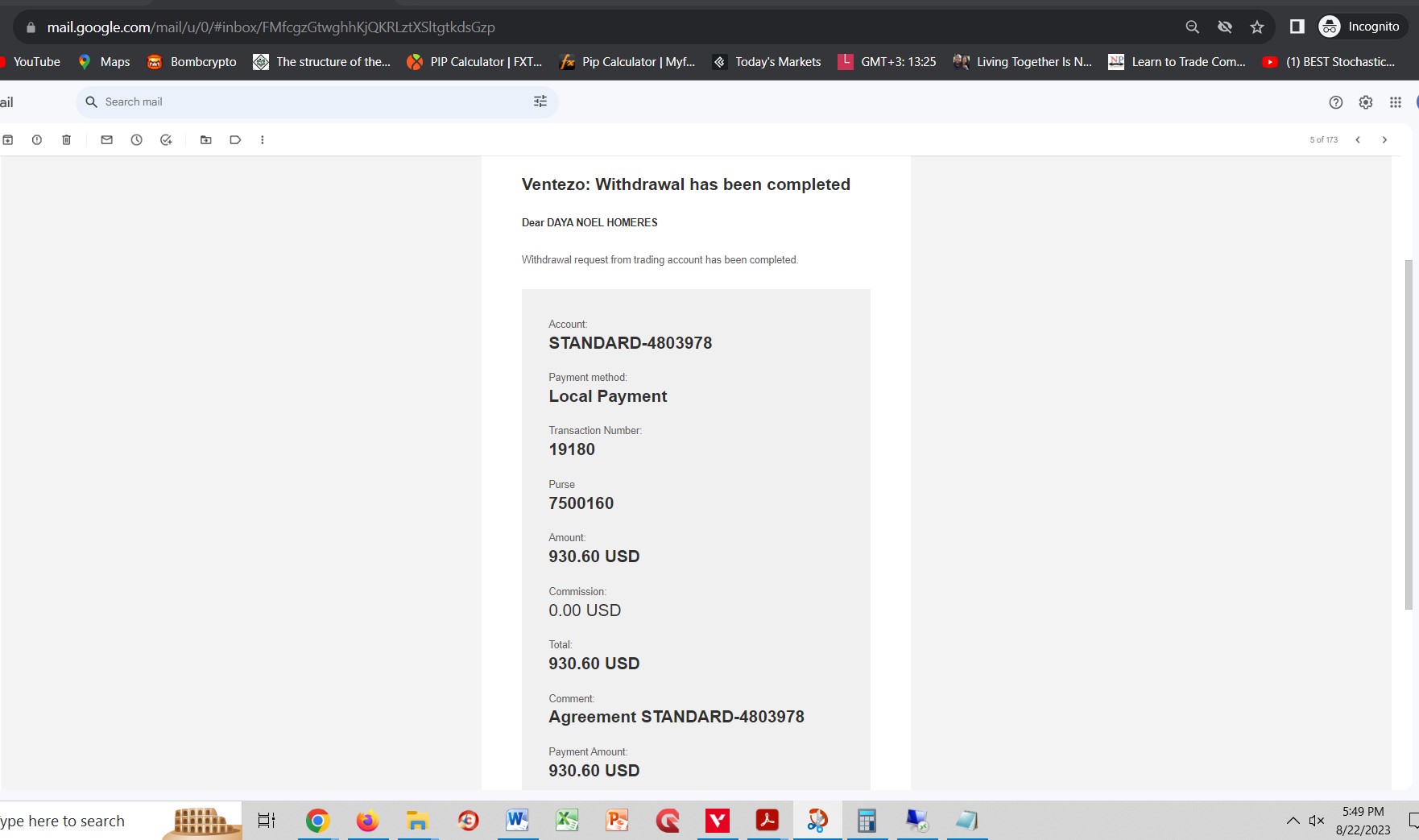
Task: Click the purse value 7500160
Action: point(581,503)
